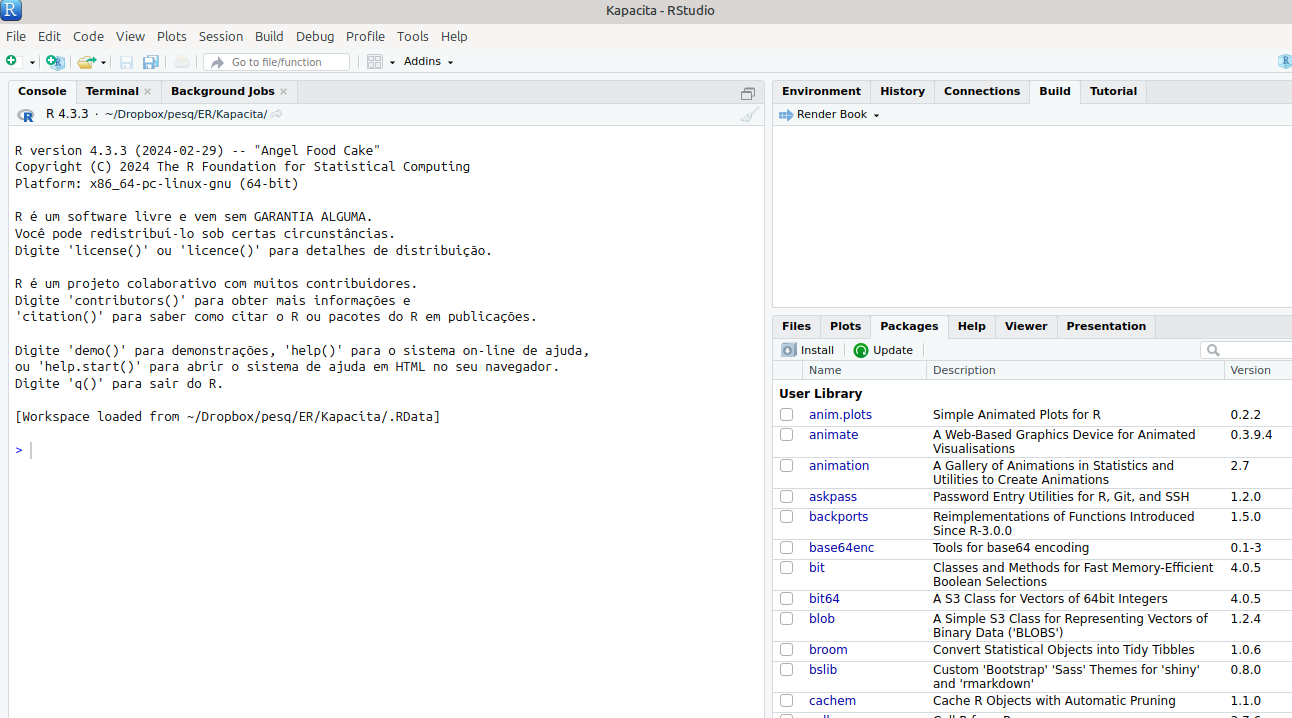Click the Update packages button

[883, 350]
